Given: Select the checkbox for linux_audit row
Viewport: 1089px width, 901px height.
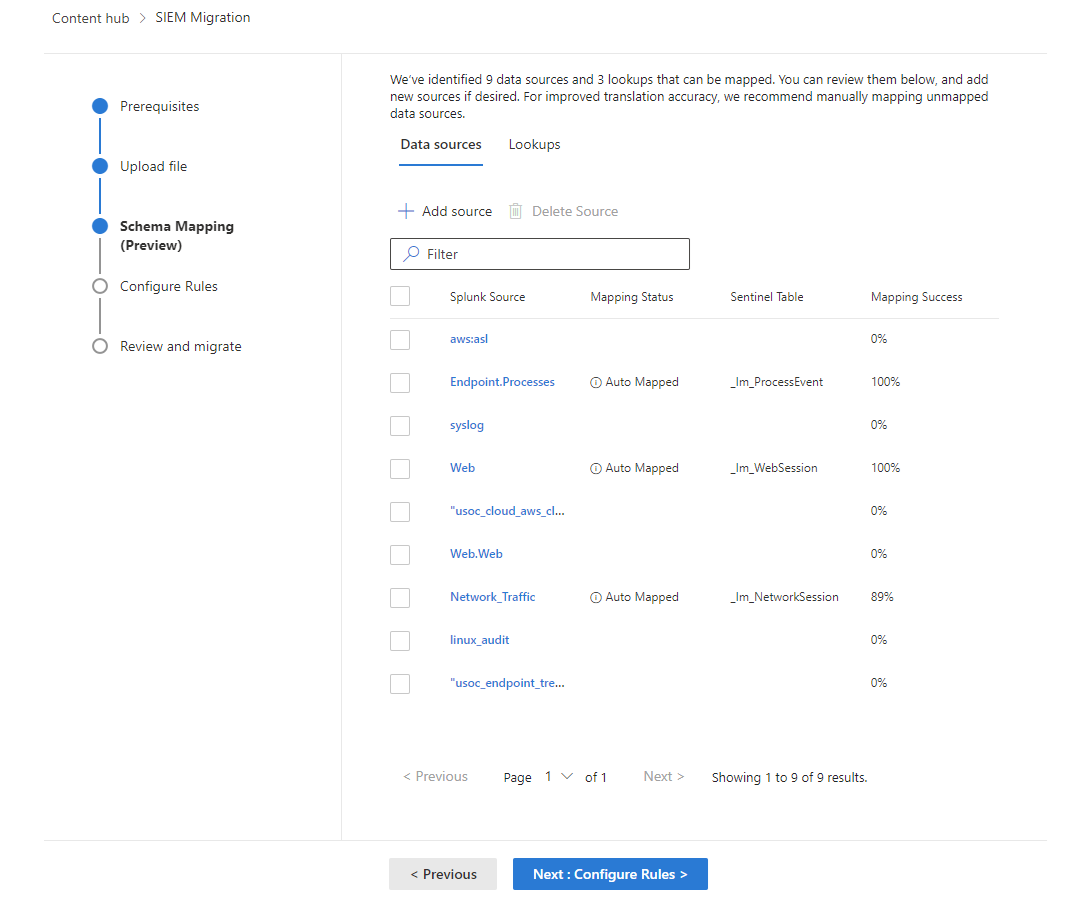Looking at the screenshot, I should pyautogui.click(x=400, y=640).
